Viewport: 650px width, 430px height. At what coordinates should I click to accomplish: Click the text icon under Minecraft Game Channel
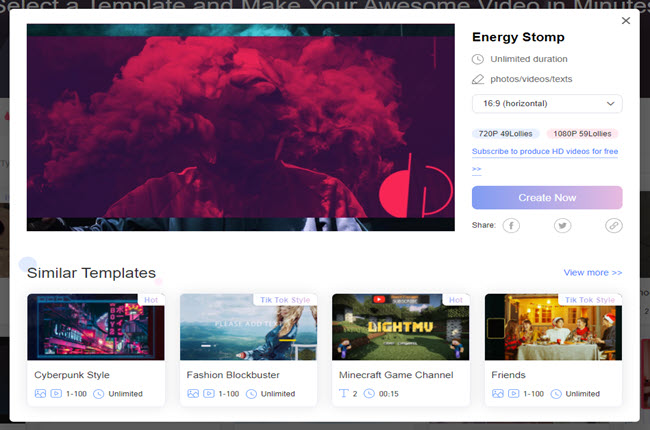pyautogui.click(x=344, y=394)
